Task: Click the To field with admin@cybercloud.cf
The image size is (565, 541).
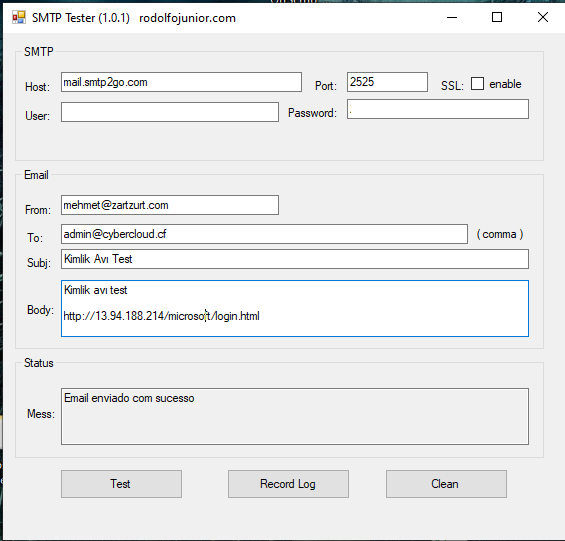Action: (264, 234)
